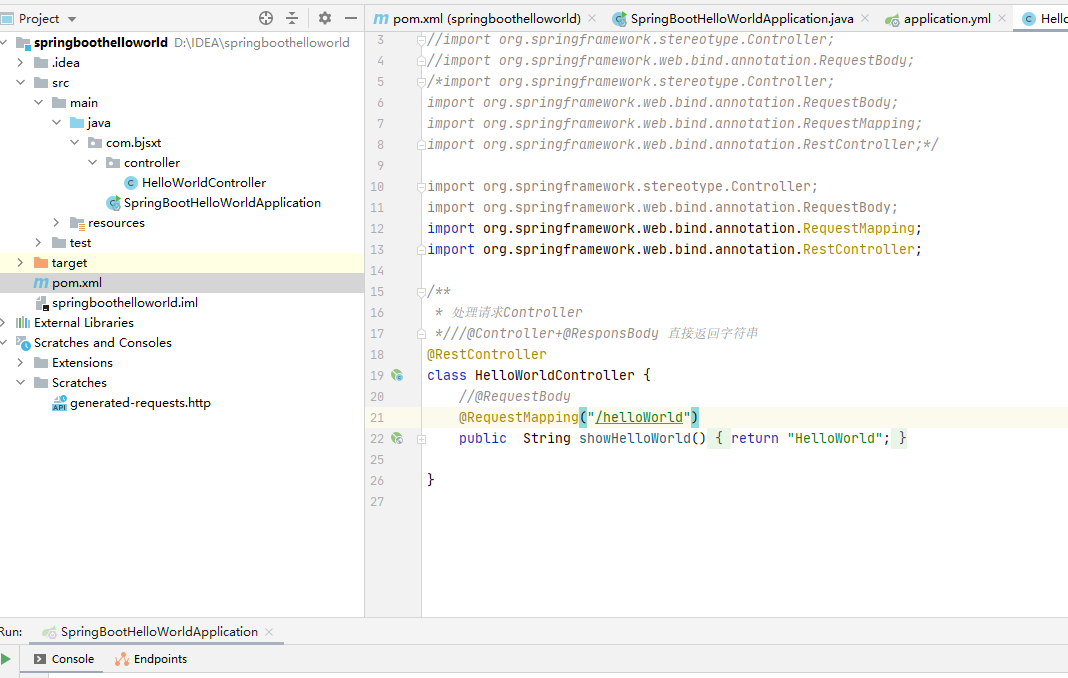1068x678 pixels.
Task: Close the application.yml tab
Action: 1002,18
